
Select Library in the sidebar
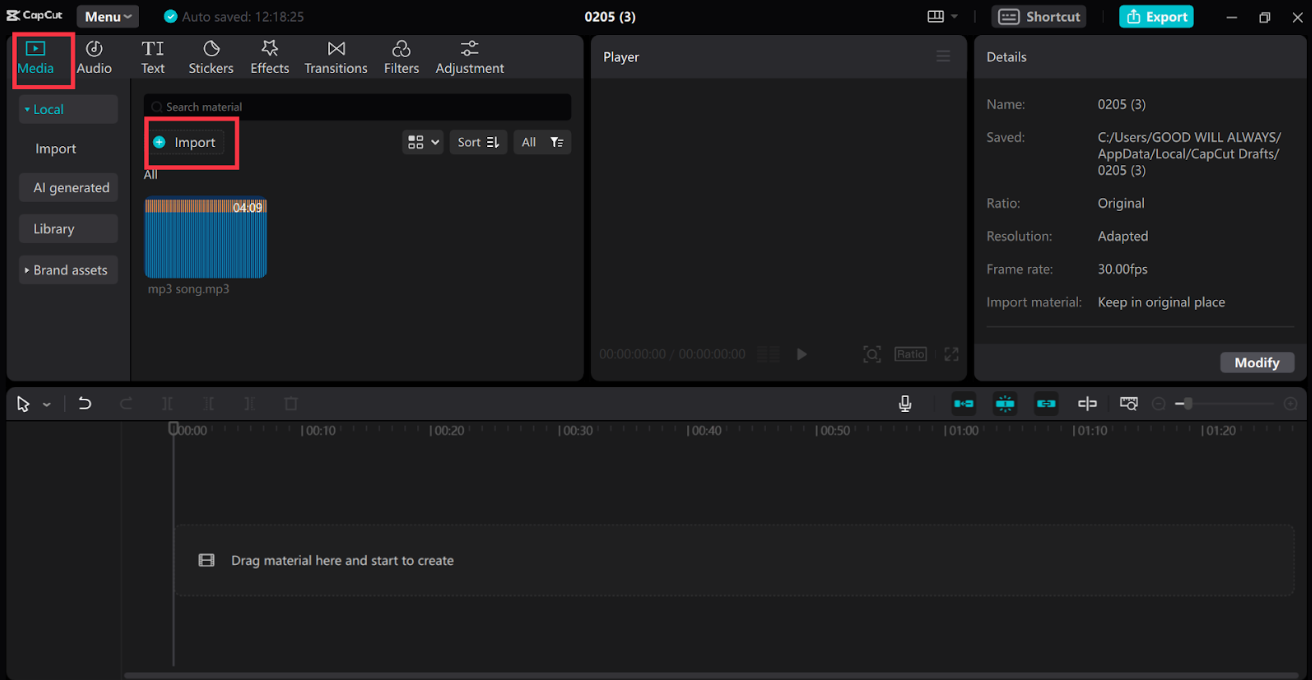point(68,228)
